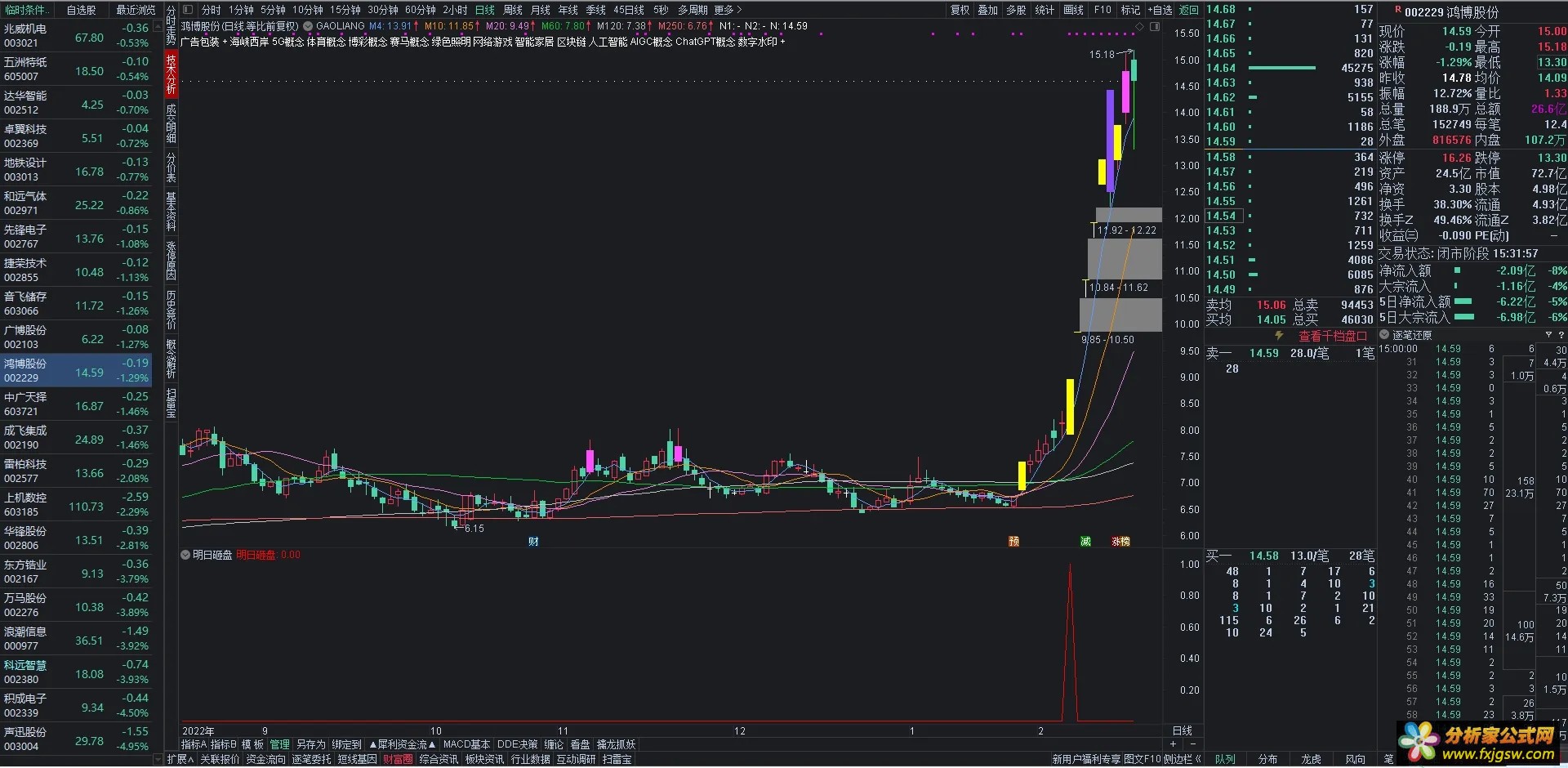Click the +自选 add to watchlist button
Viewport: 1568px width, 768px height.
click(x=1160, y=10)
